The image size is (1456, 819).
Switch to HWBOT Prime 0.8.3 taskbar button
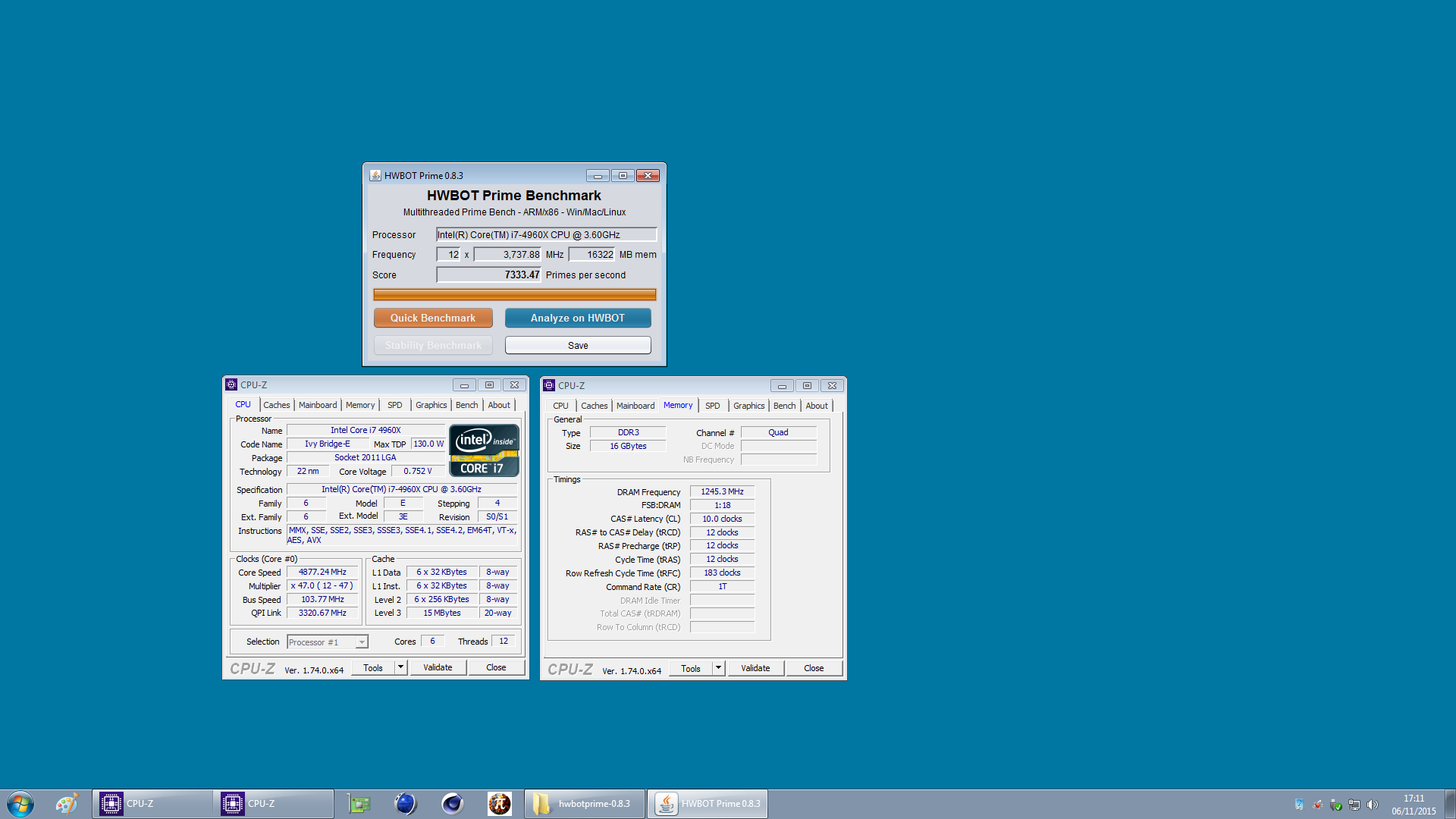point(708,804)
